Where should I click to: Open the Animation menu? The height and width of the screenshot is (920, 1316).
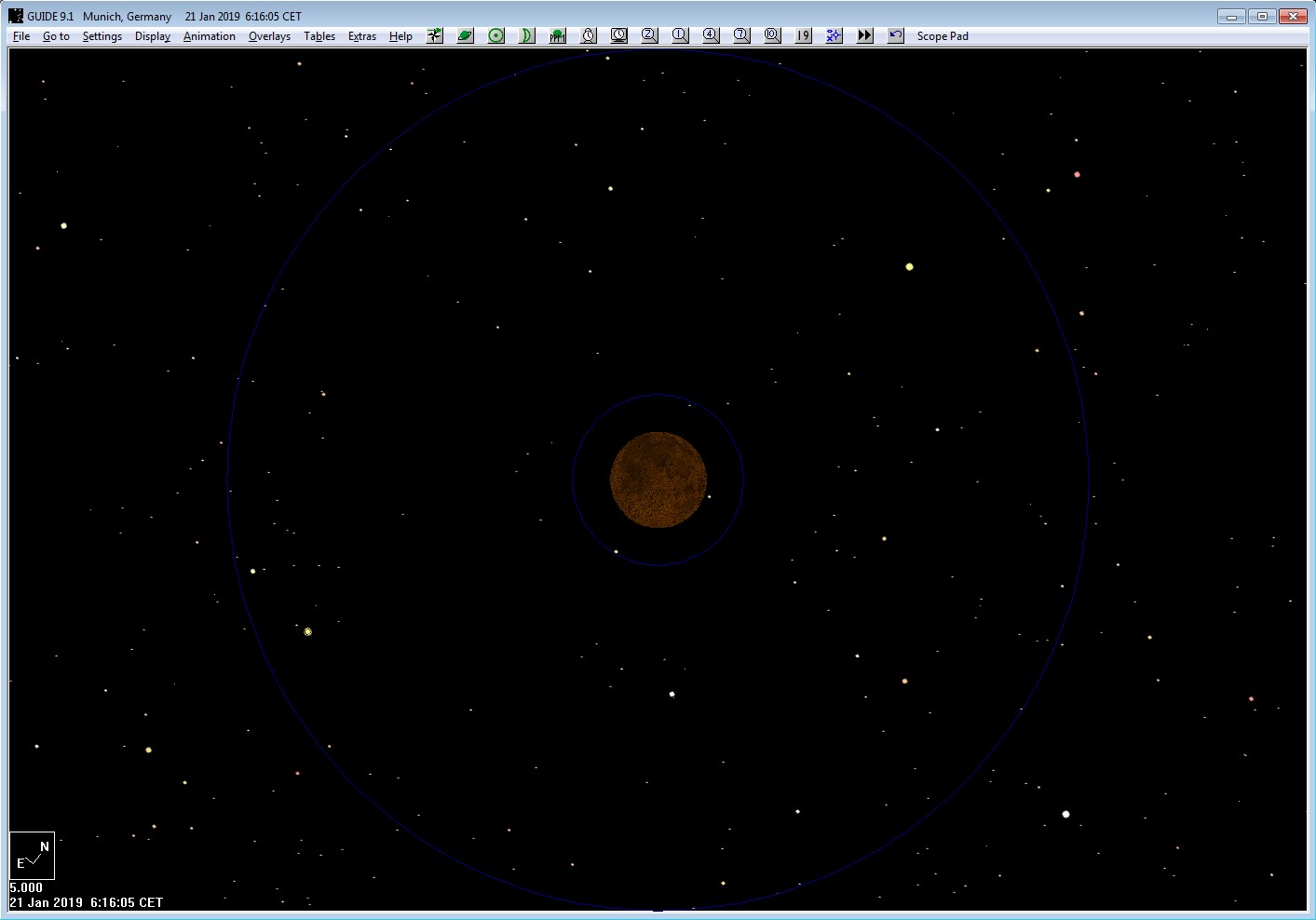point(210,36)
